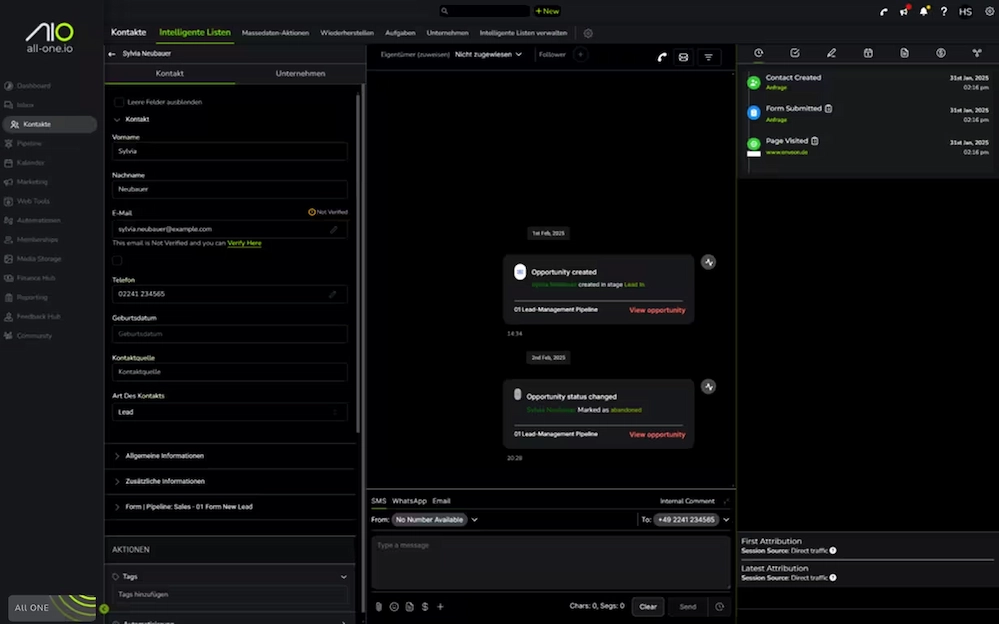Request payment with dollar icon
This screenshot has width=999, height=624.
click(x=425, y=607)
